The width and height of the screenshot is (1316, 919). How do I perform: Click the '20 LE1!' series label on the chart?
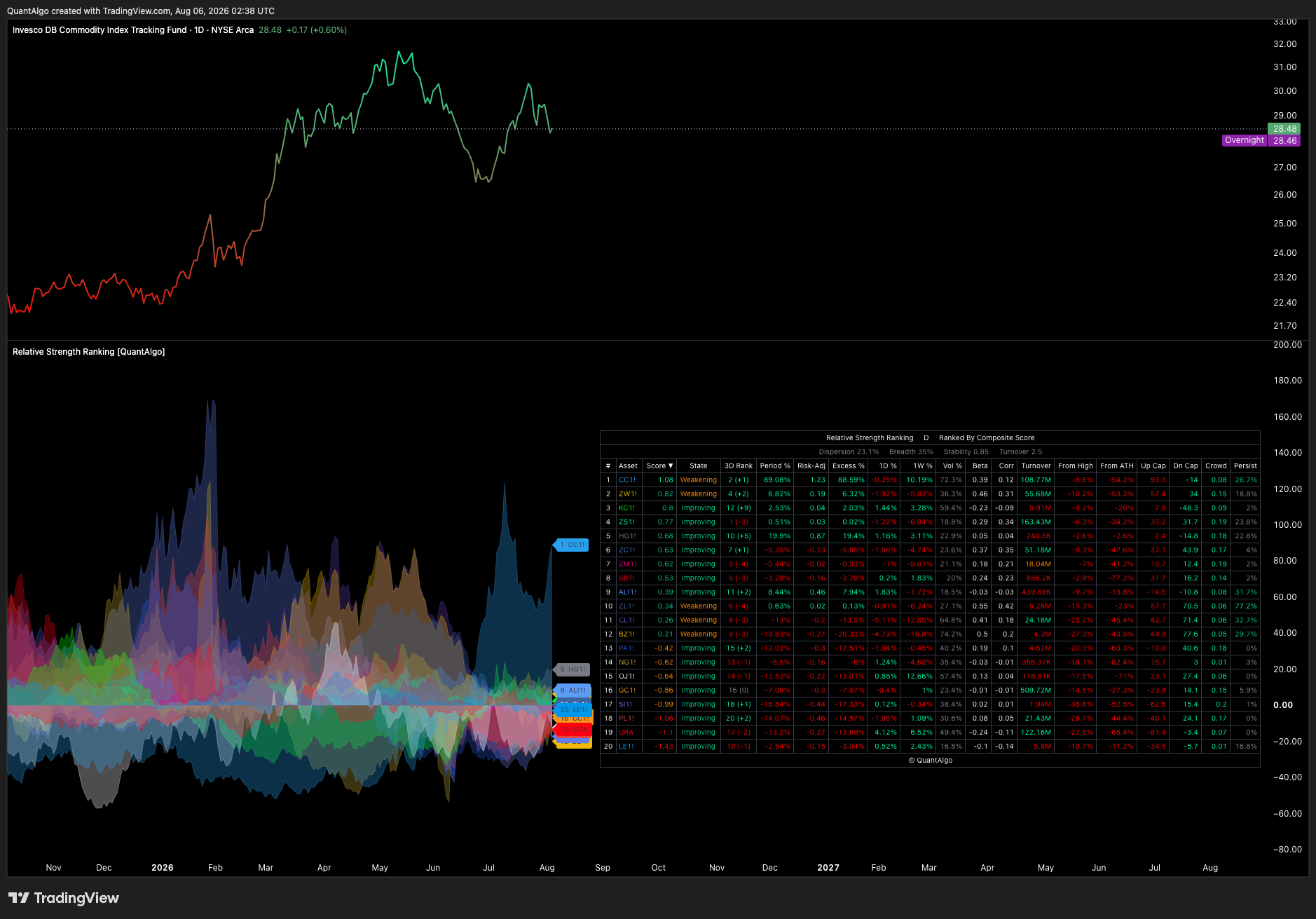(x=573, y=710)
